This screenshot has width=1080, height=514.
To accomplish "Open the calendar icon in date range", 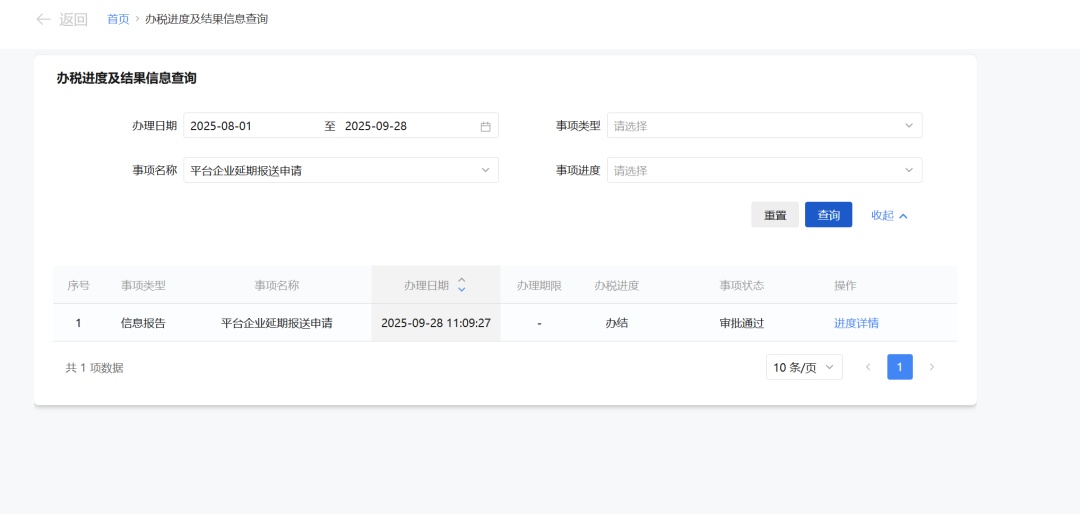I will pos(486,127).
